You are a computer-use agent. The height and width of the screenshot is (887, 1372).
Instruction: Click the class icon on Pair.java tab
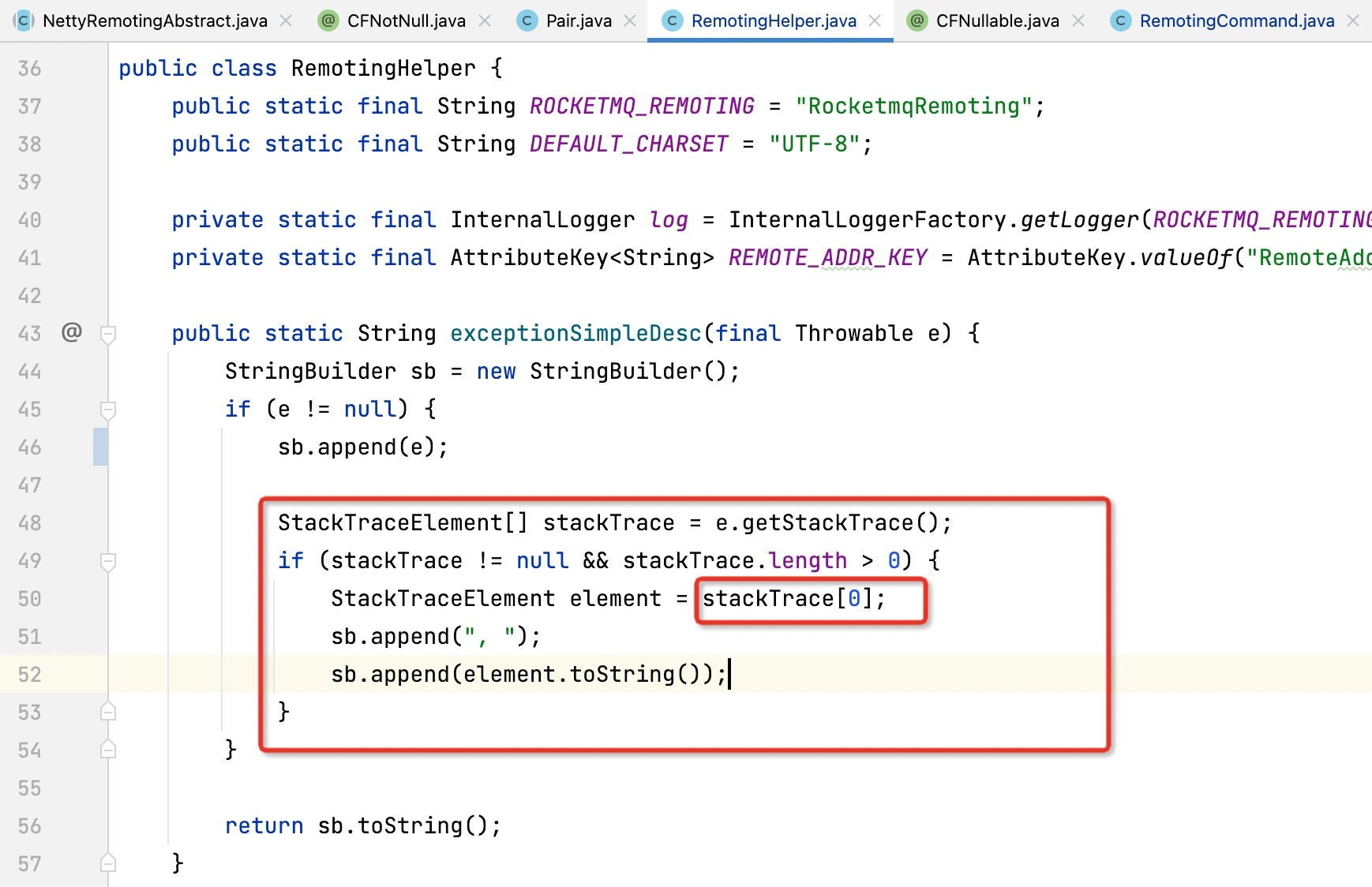click(527, 21)
